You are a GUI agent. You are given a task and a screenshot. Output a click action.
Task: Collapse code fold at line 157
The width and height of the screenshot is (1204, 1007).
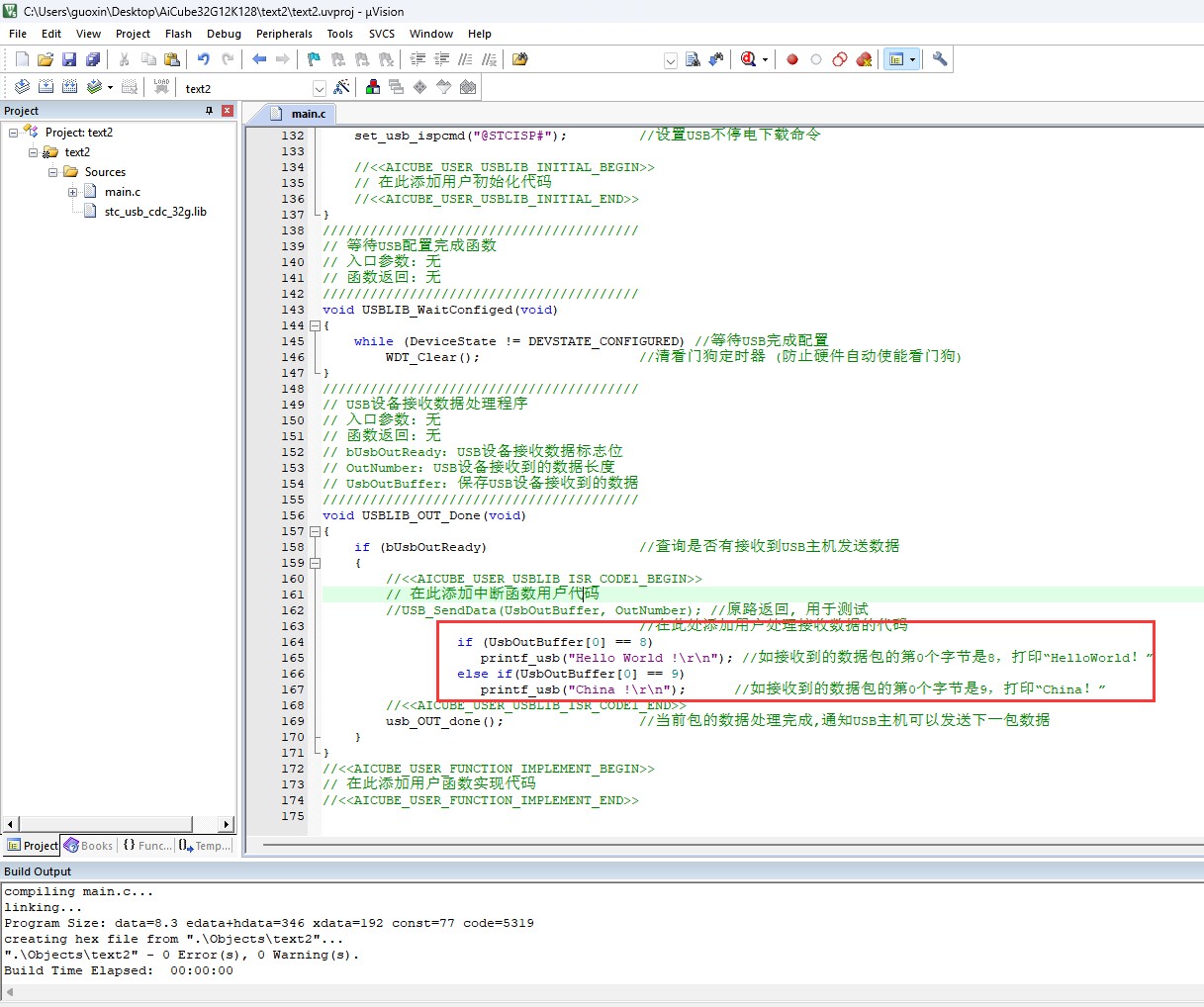[x=316, y=531]
